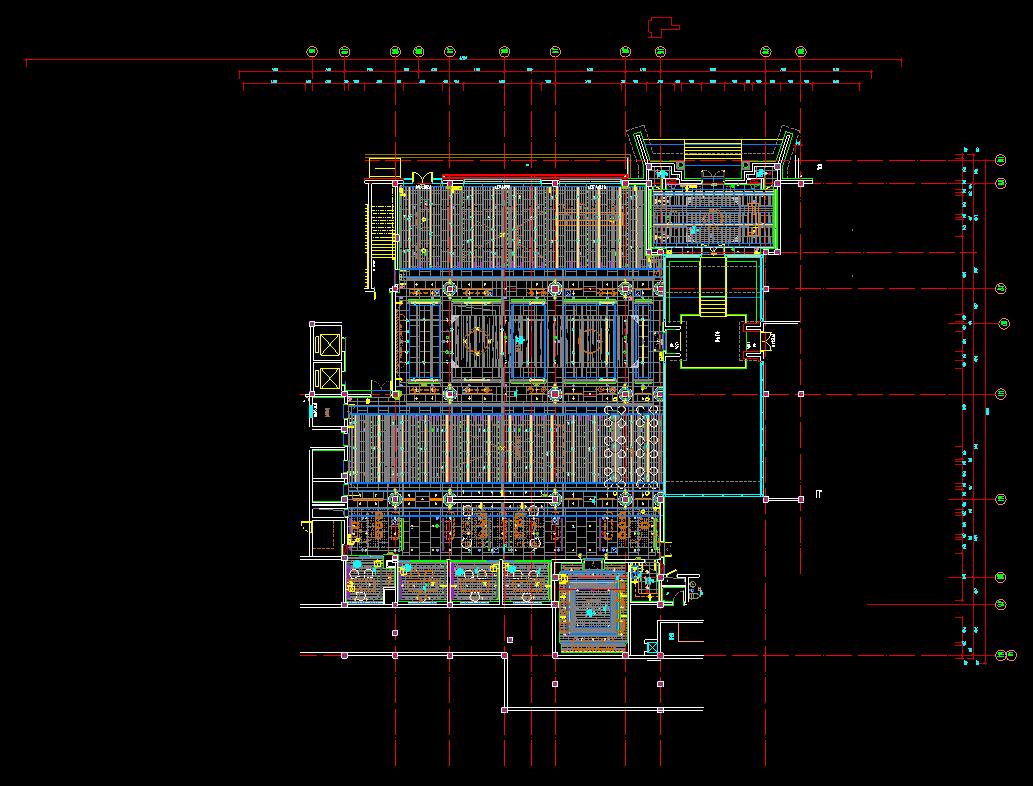Image resolution: width=1033 pixels, height=786 pixels.
Task: Click the topmost grid bubble on the right-hand axis column
Action: click(1001, 160)
